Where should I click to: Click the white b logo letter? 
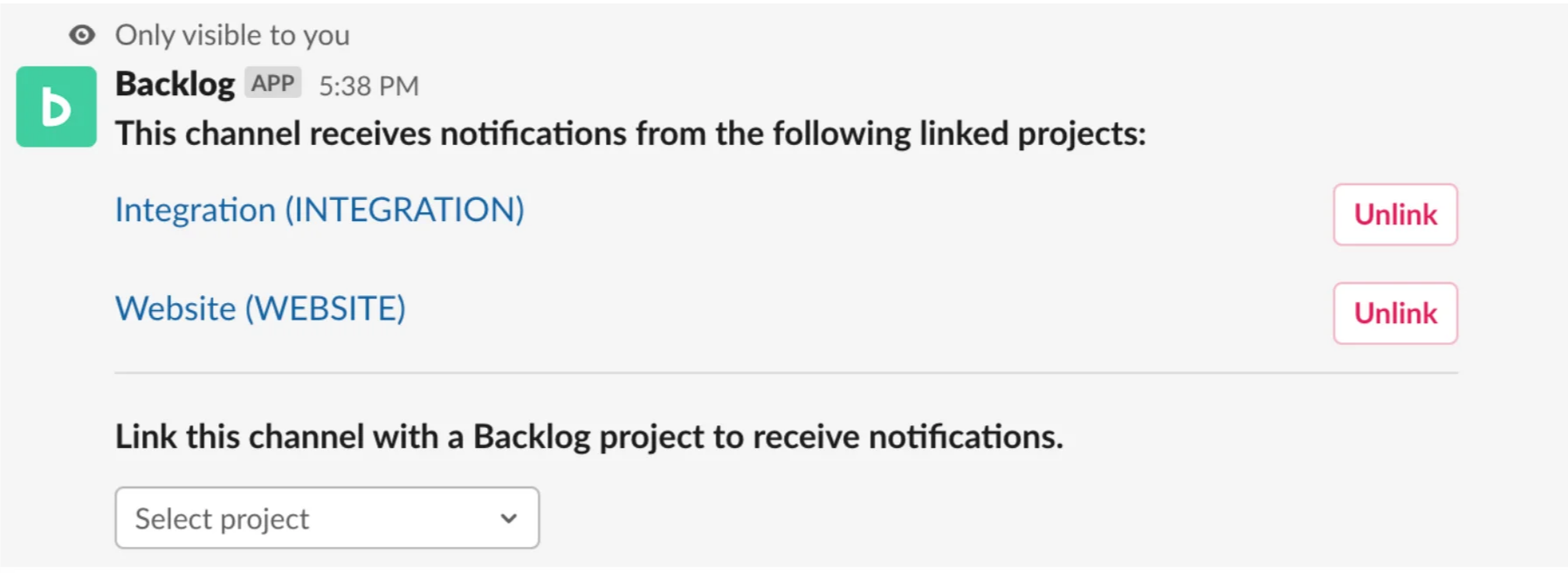click(x=56, y=107)
